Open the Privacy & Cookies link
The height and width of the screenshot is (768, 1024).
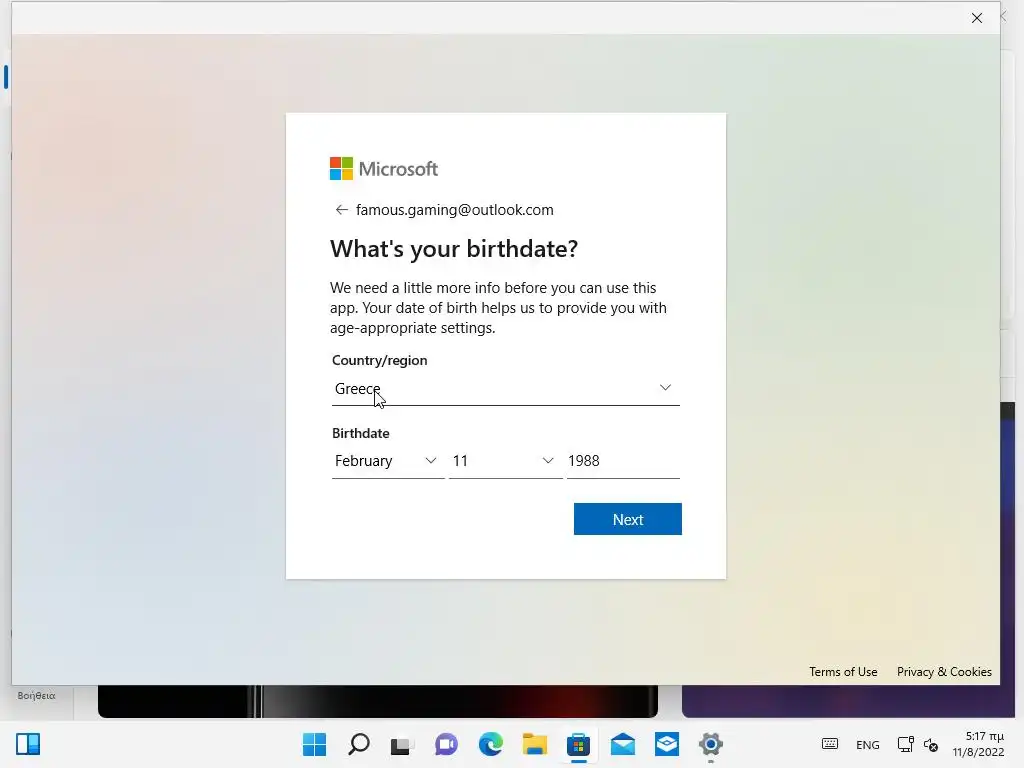(944, 671)
